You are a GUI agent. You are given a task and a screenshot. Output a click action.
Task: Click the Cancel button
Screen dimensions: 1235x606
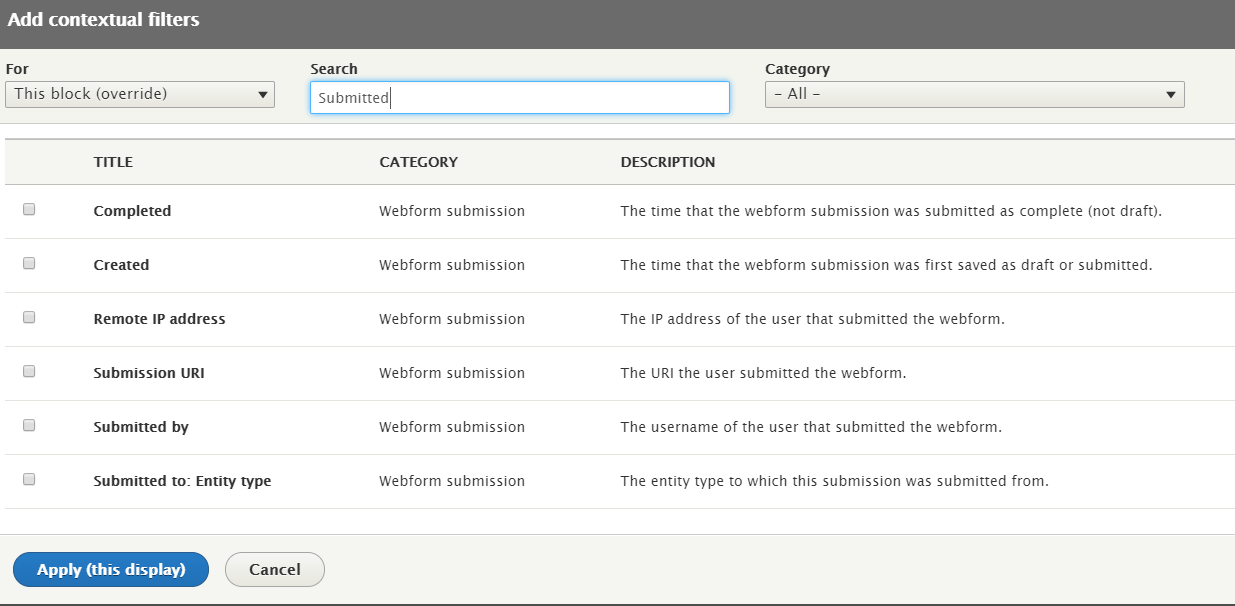coord(274,569)
